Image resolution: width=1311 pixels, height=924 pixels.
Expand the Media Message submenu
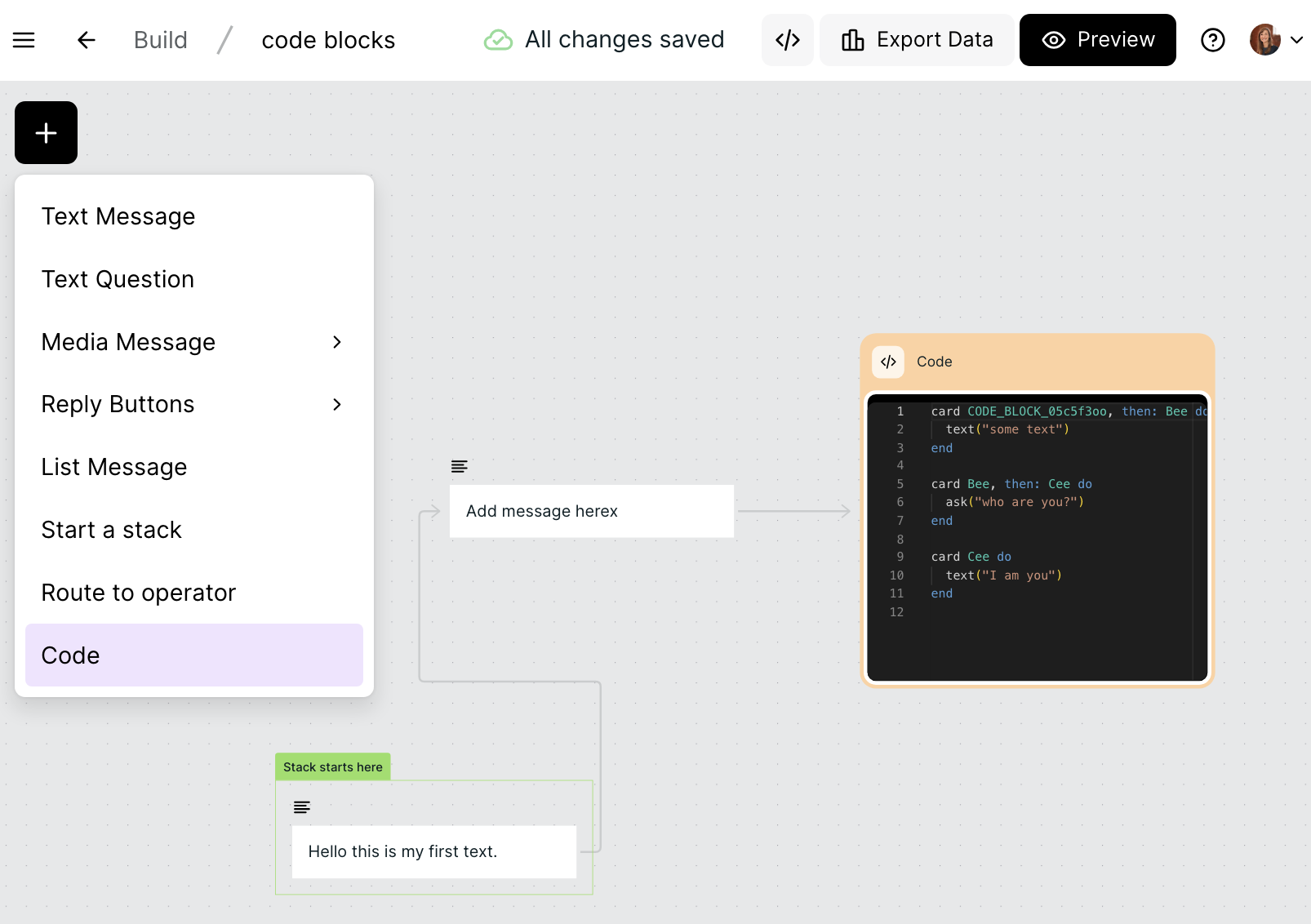click(336, 342)
